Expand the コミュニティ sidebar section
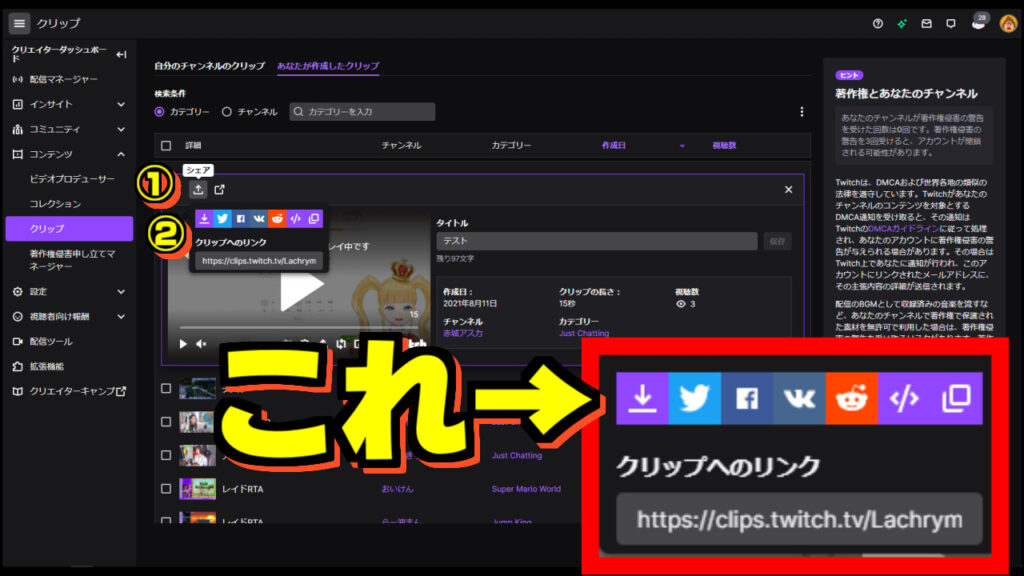The width and height of the screenshot is (1024, 576). click(x=121, y=129)
